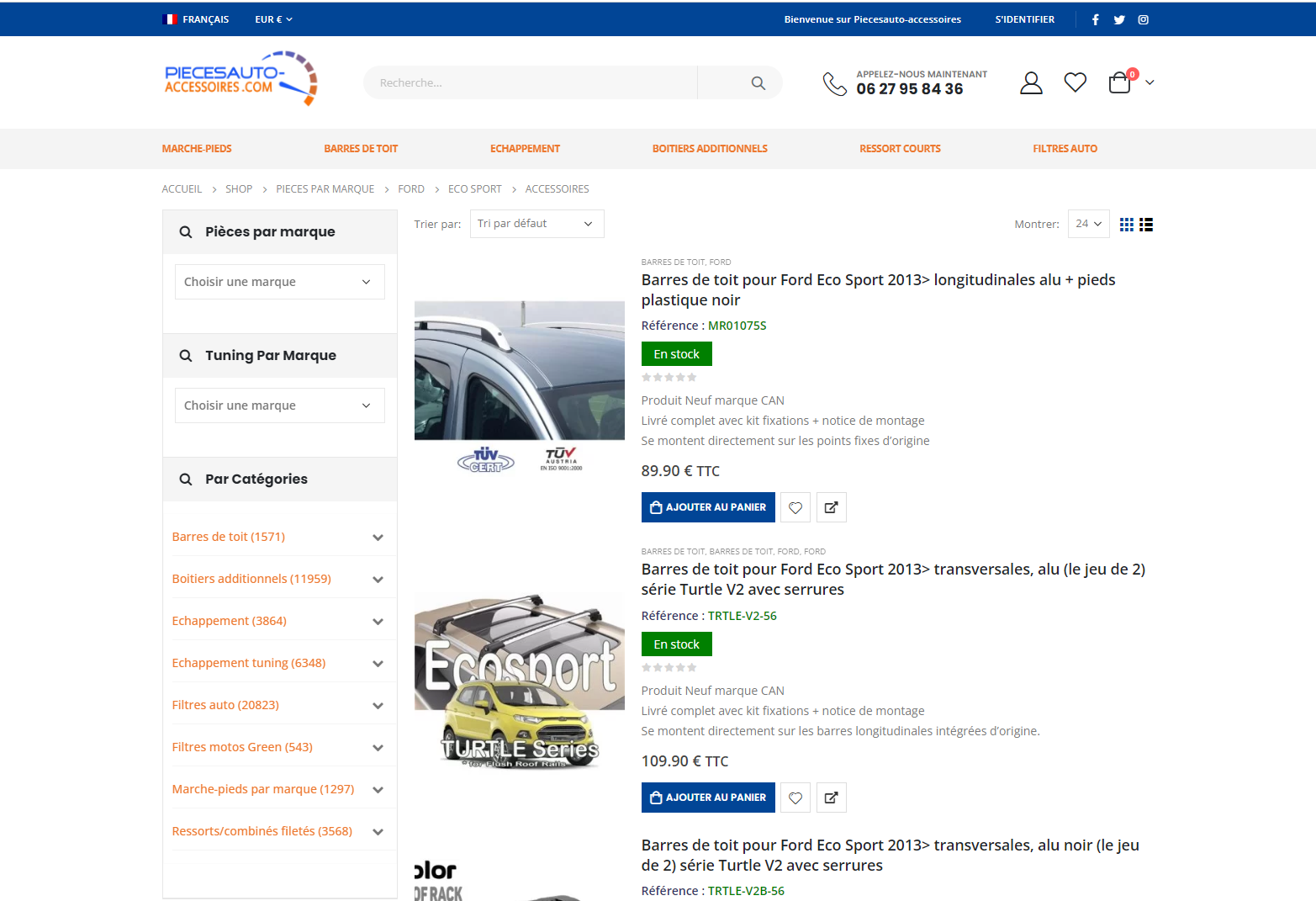
Task: Add MR01075S roof bars to wishlist
Action: pos(795,507)
